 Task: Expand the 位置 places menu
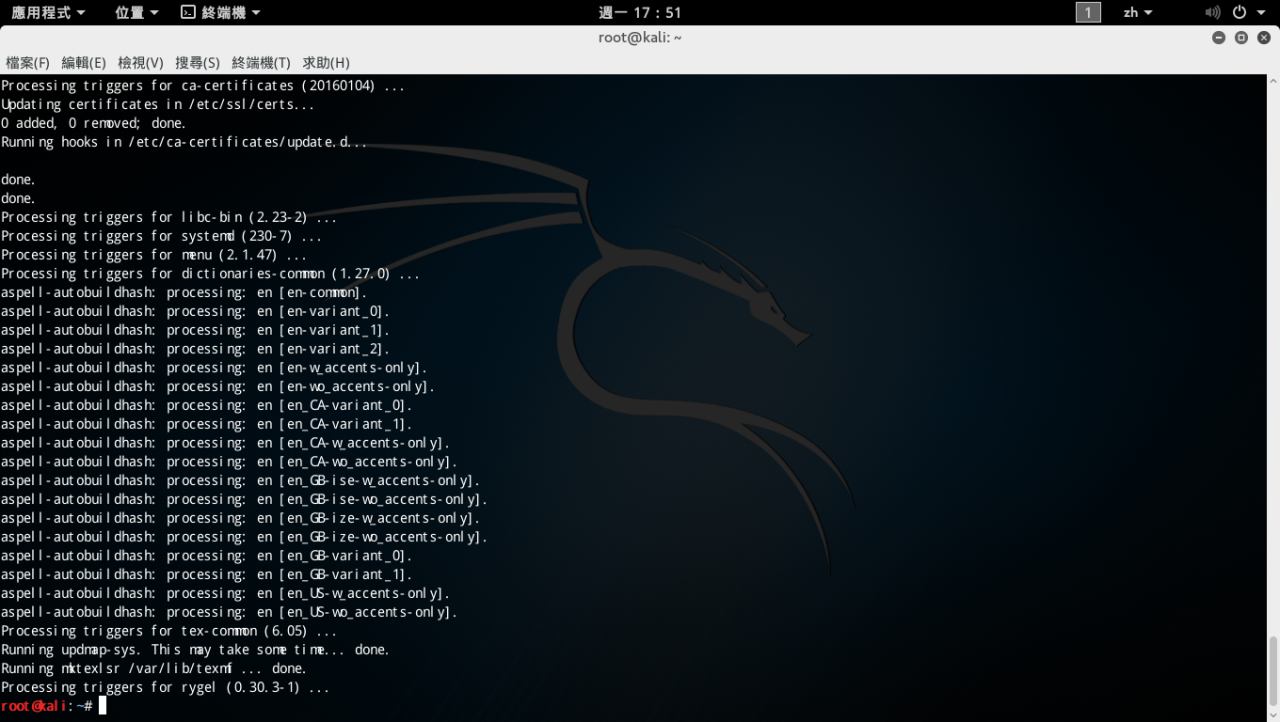point(136,12)
